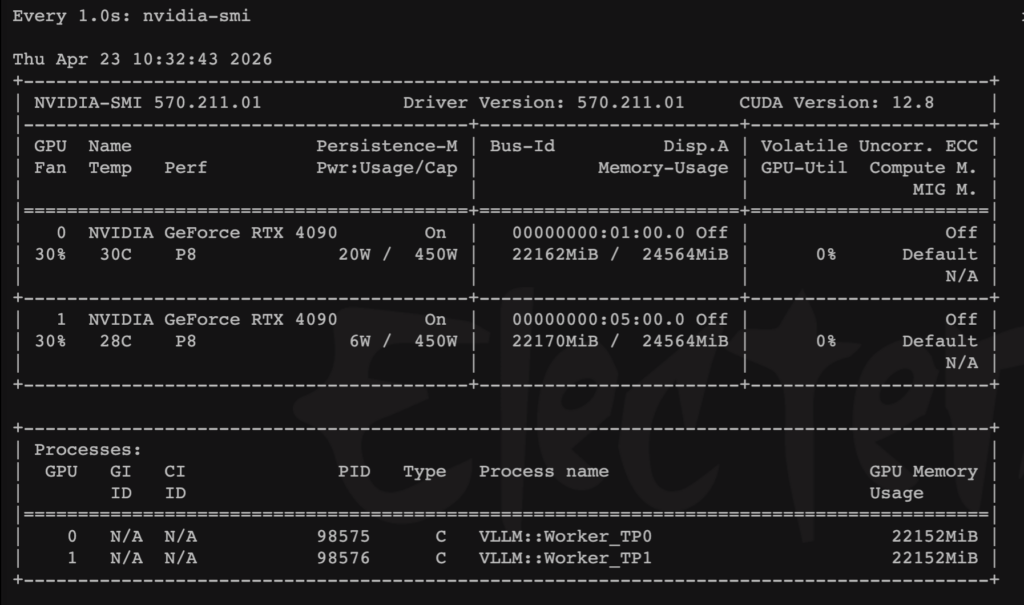
Task: Select the Driver Version 570.211.01 text
Action: pyautogui.click(x=544, y=103)
